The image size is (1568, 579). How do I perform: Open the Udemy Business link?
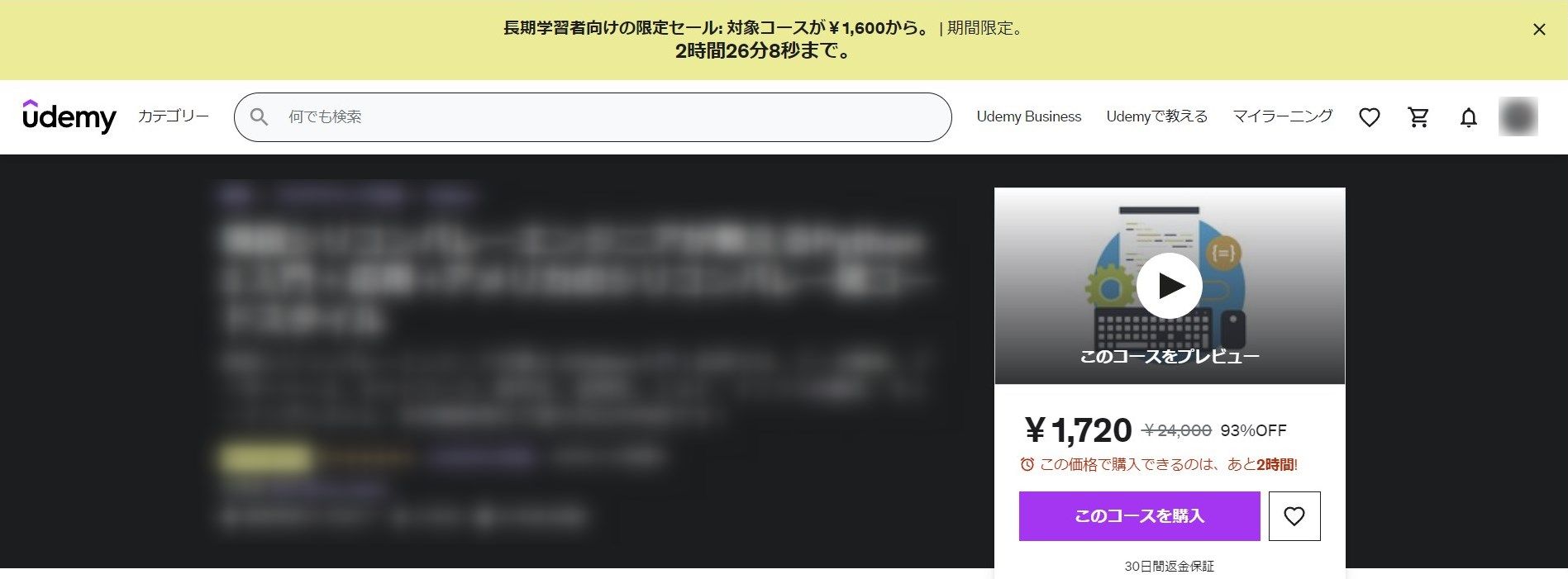pyautogui.click(x=1028, y=116)
